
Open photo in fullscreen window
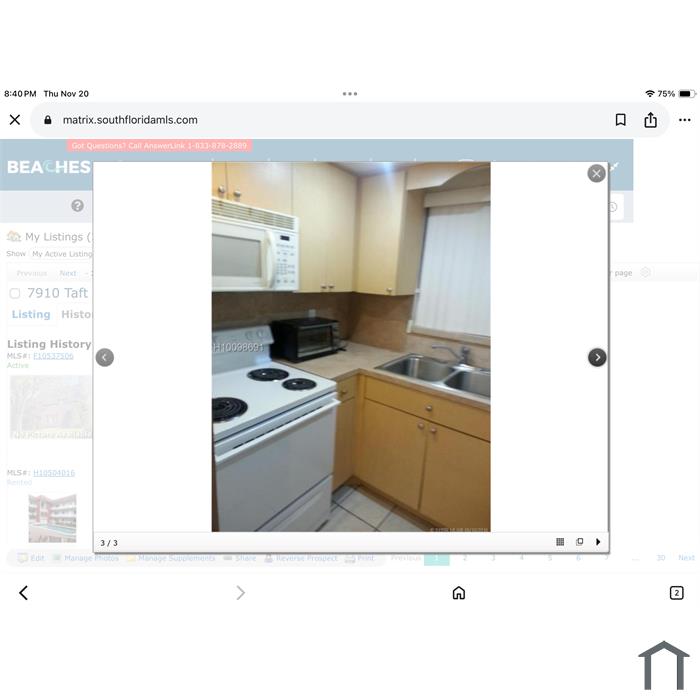579,542
